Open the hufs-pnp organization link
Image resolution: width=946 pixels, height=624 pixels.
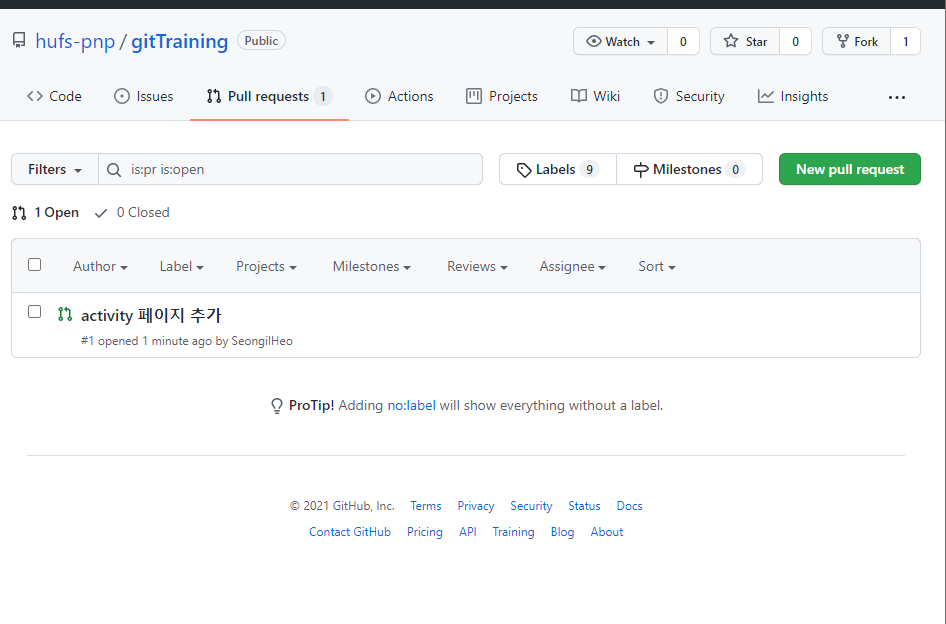[75, 41]
